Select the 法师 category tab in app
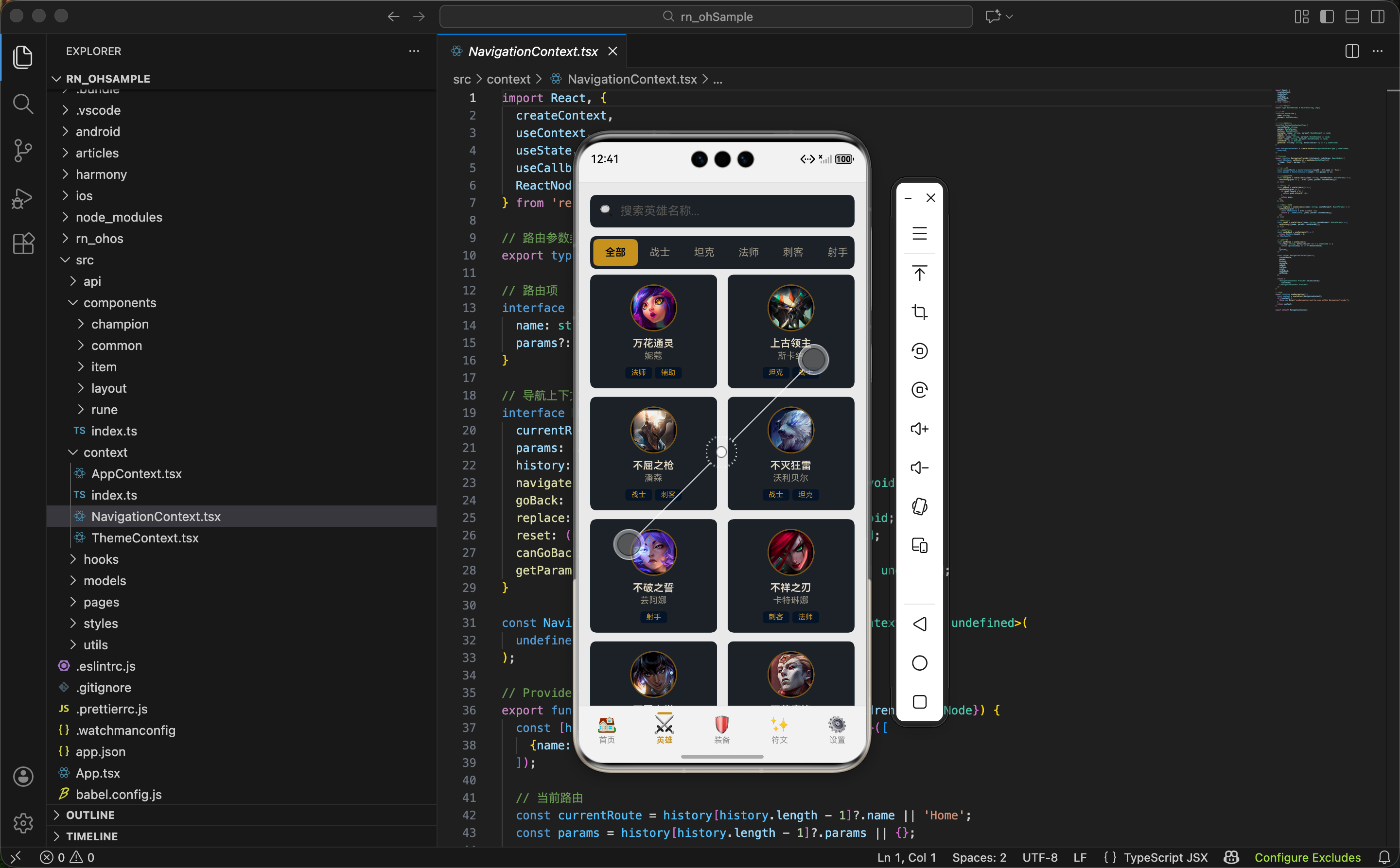The width and height of the screenshot is (1400, 868). click(748, 252)
